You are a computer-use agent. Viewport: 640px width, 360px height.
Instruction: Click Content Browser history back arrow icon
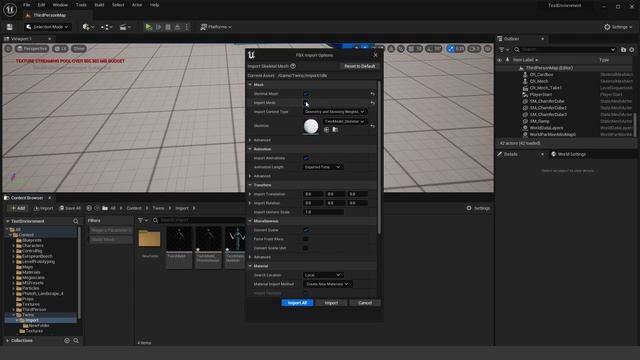(x=89, y=208)
